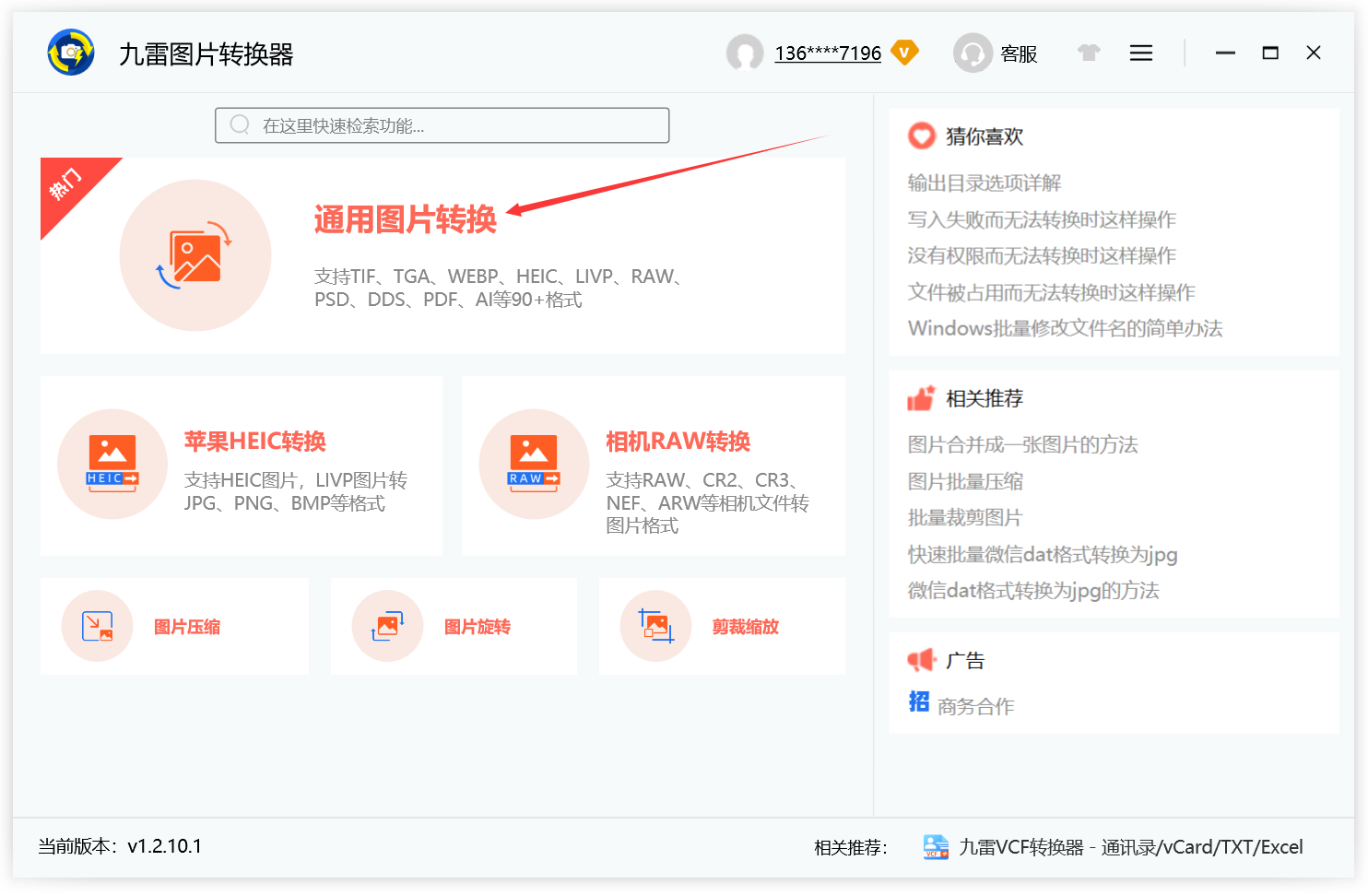Click the 当前版本 v1.2.10.1 text
1368x896 pixels.
[x=120, y=846]
